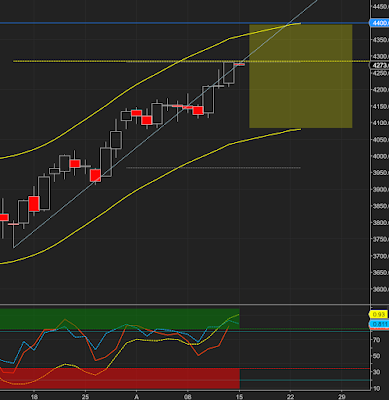Click the oscillator axis label 30
This screenshot has height=400, width=389.
[377, 372]
